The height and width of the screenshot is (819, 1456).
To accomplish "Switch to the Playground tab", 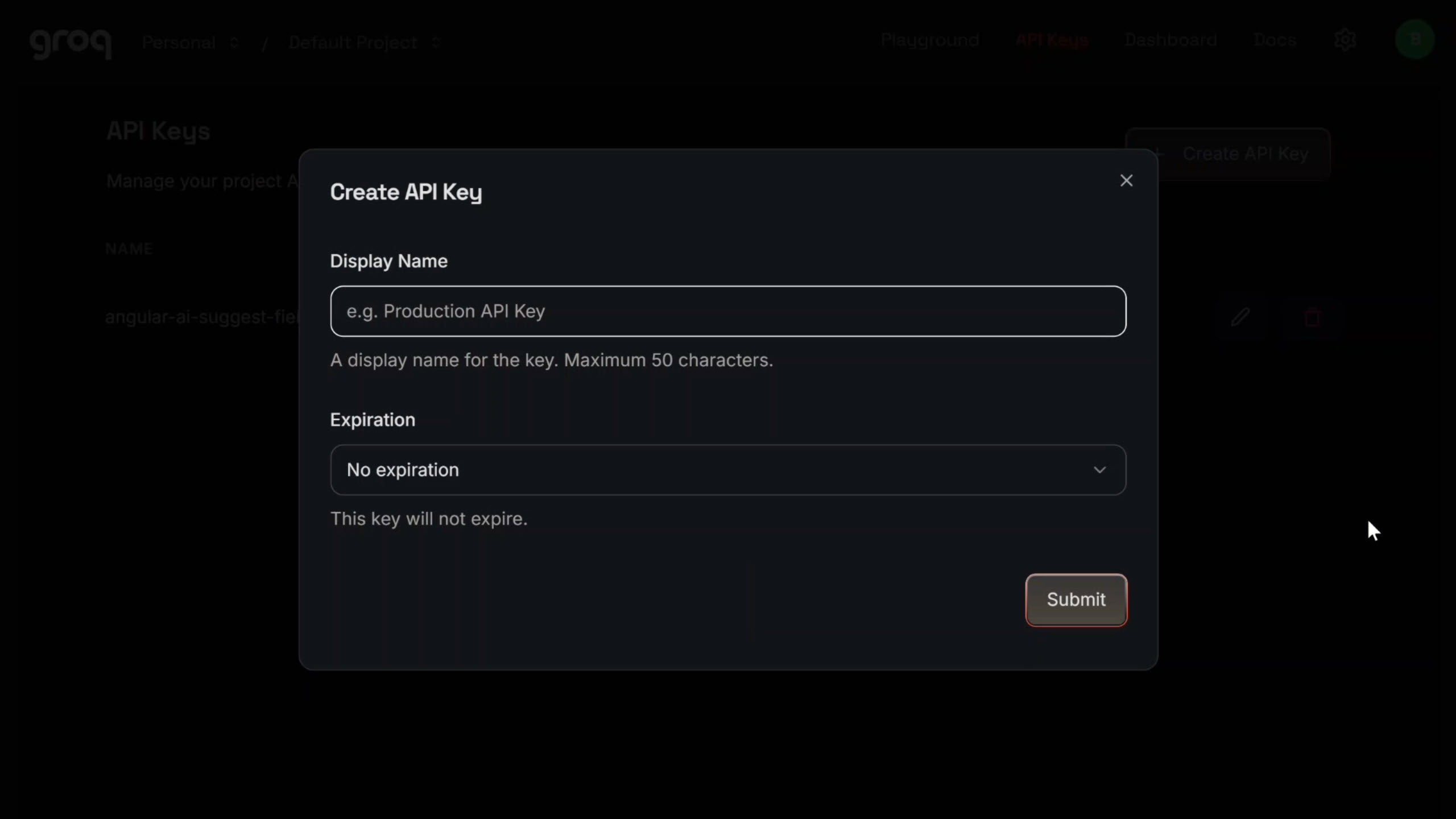I will coord(930,40).
